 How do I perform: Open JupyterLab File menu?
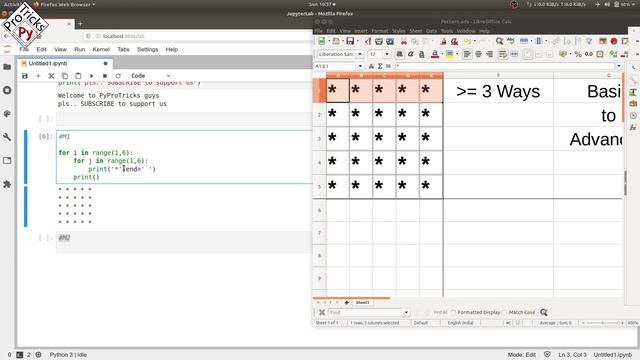(24, 49)
